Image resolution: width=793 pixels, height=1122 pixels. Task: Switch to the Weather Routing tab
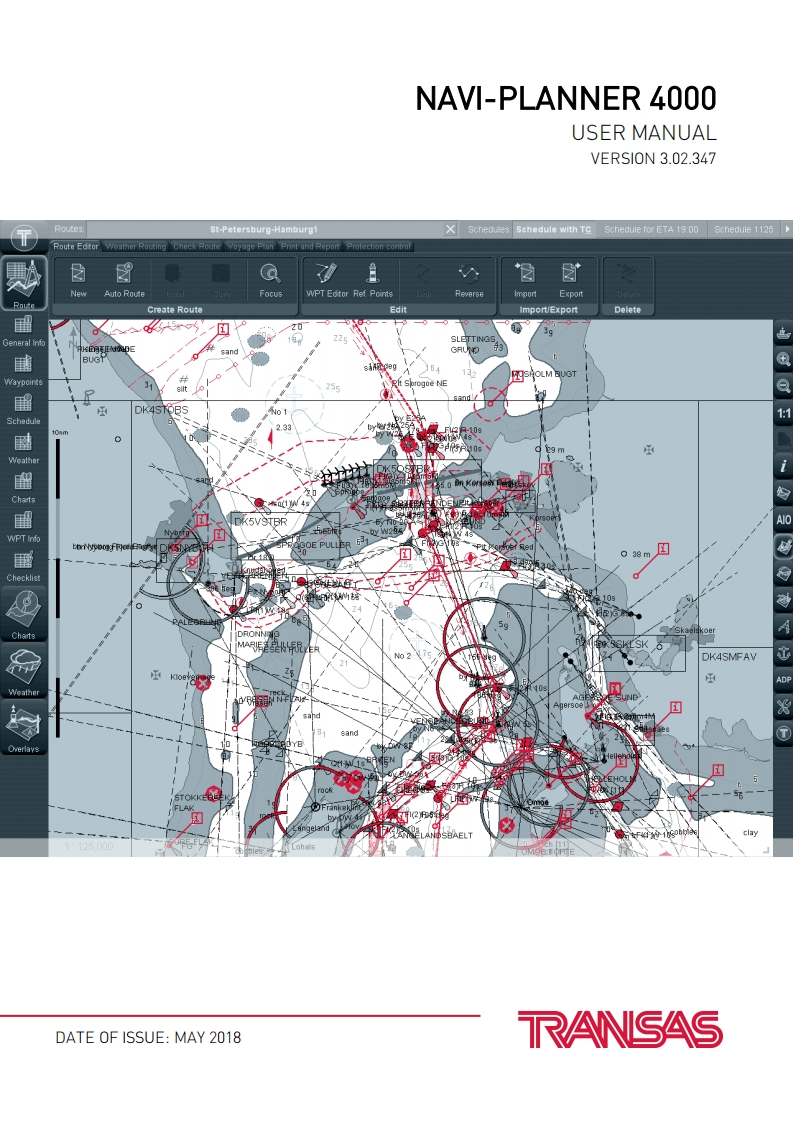coord(136,246)
